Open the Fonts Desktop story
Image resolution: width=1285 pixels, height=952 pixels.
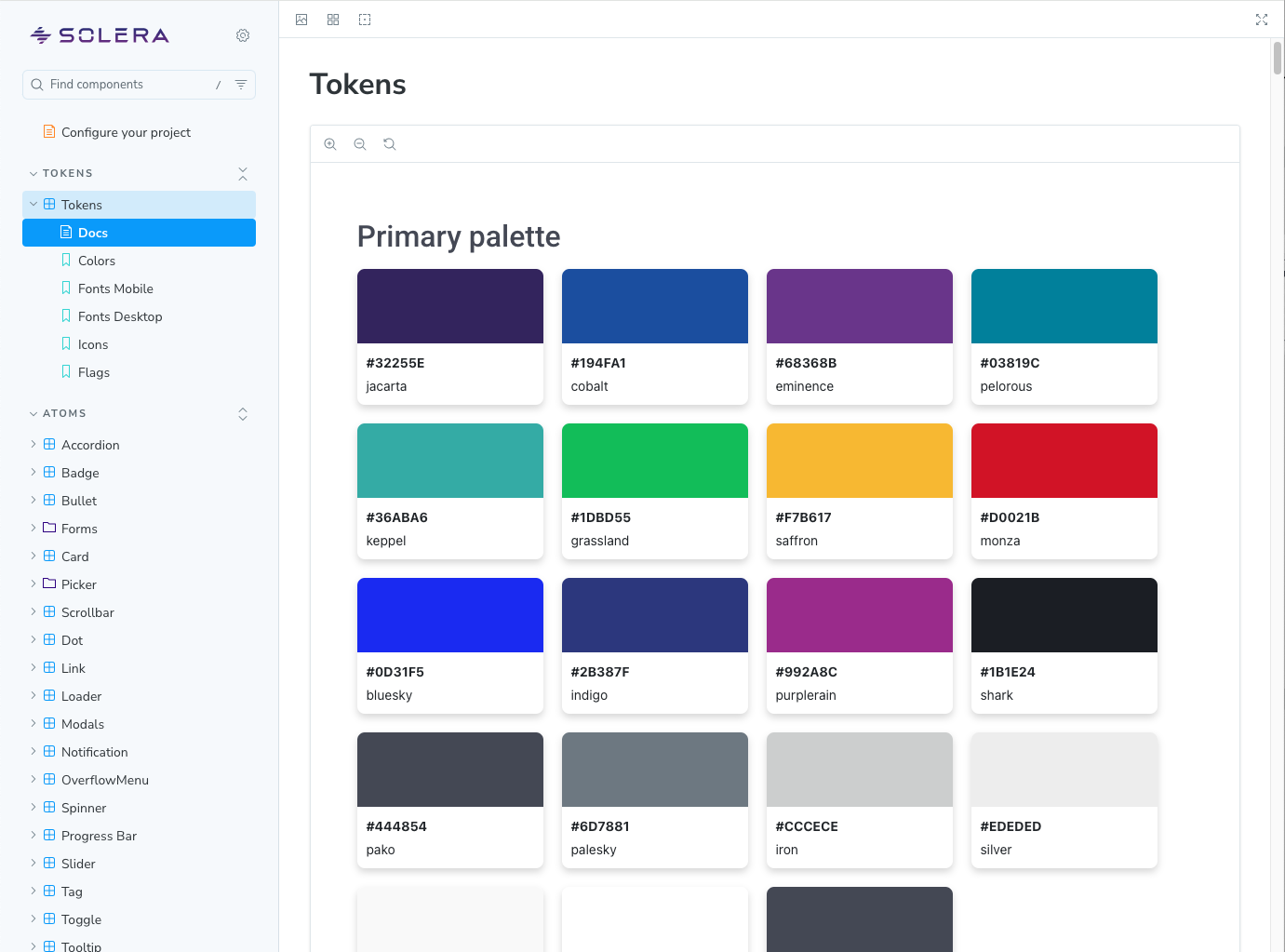pyautogui.click(x=139, y=316)
